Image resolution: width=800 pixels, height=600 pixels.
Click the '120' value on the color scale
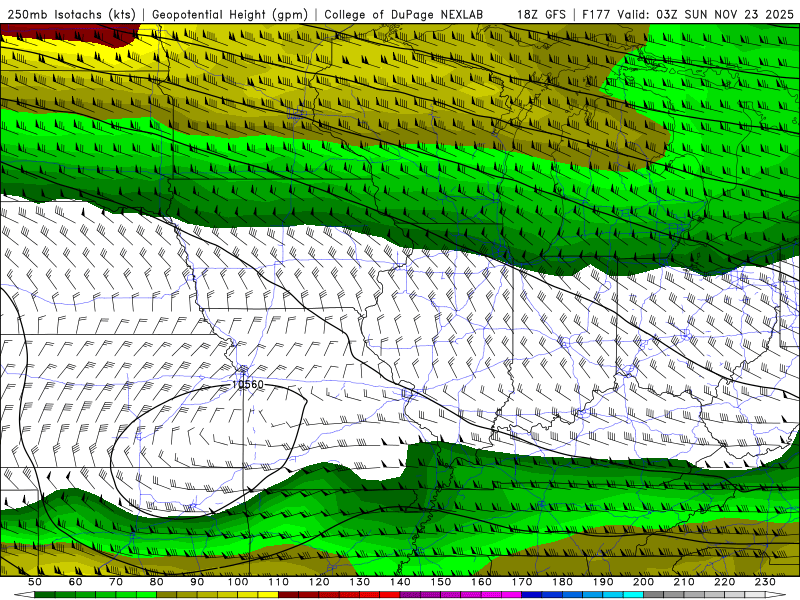319,582
